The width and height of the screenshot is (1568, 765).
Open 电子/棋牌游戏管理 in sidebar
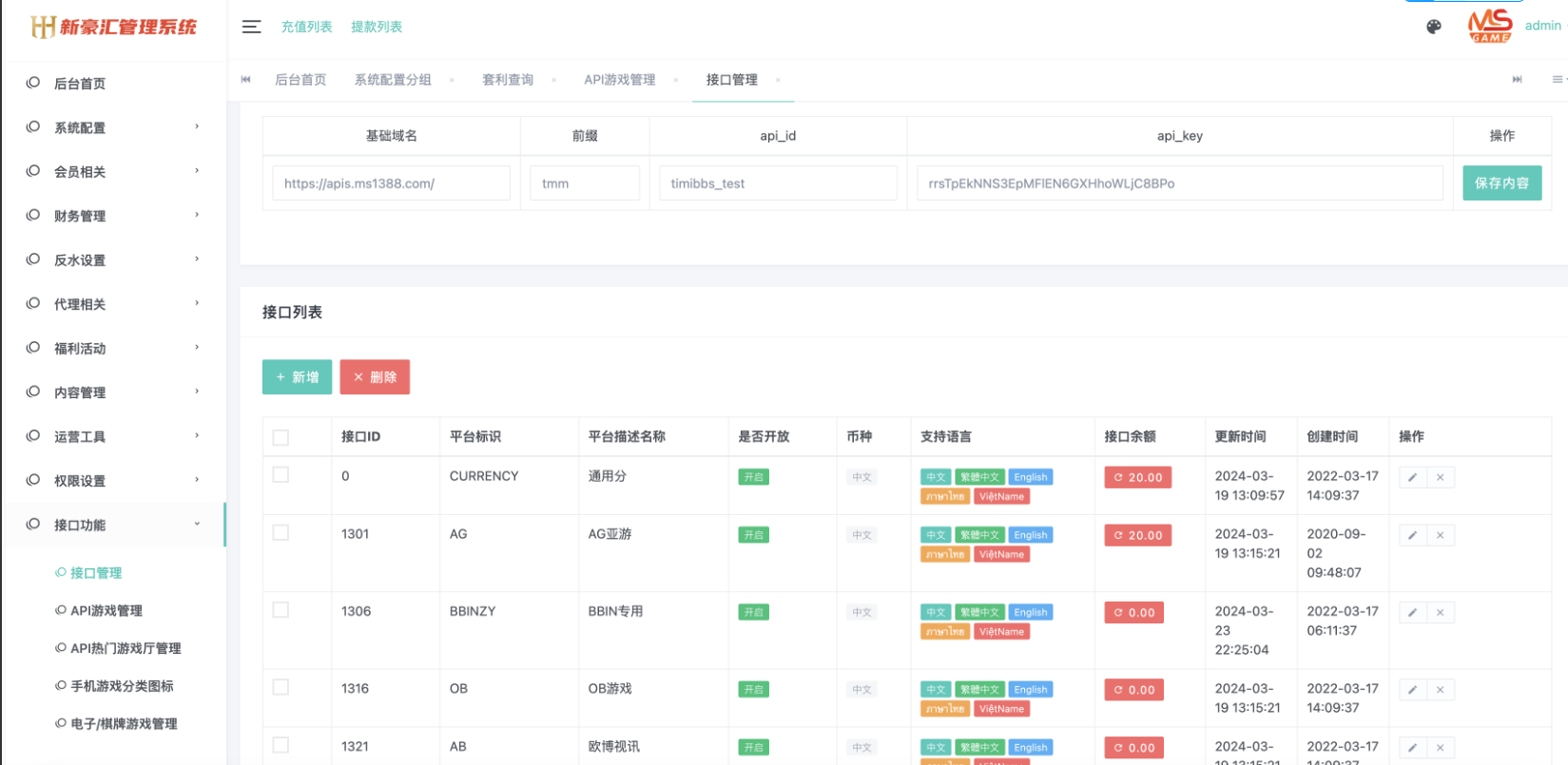coord(124,724)
